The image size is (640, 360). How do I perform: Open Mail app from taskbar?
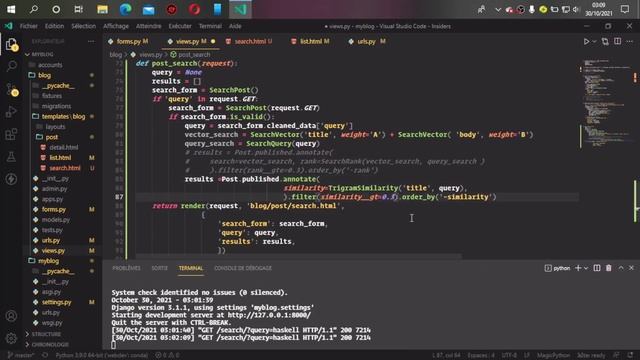(149, 9)
